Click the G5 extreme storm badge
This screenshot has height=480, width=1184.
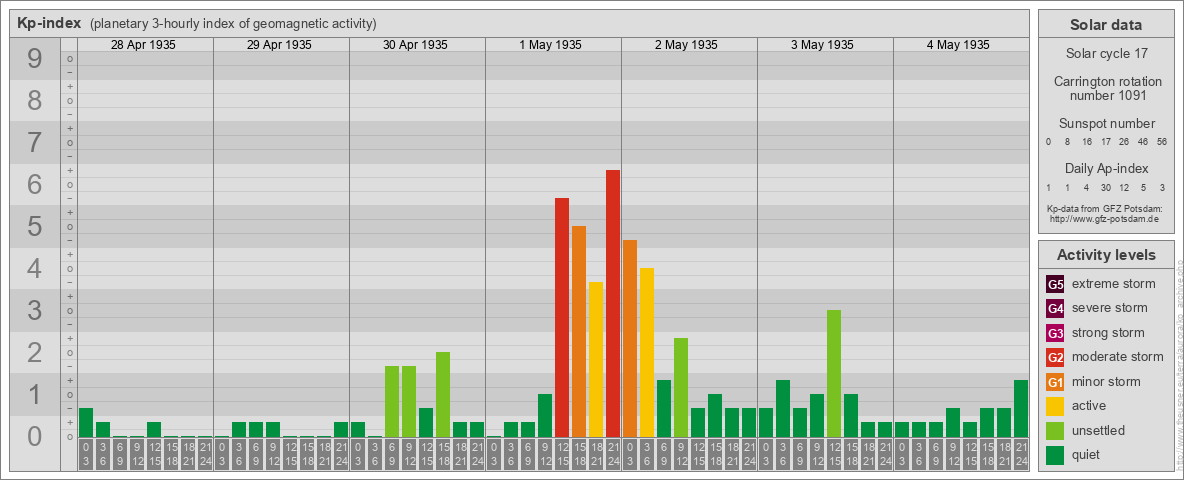tap(1055, 284)
